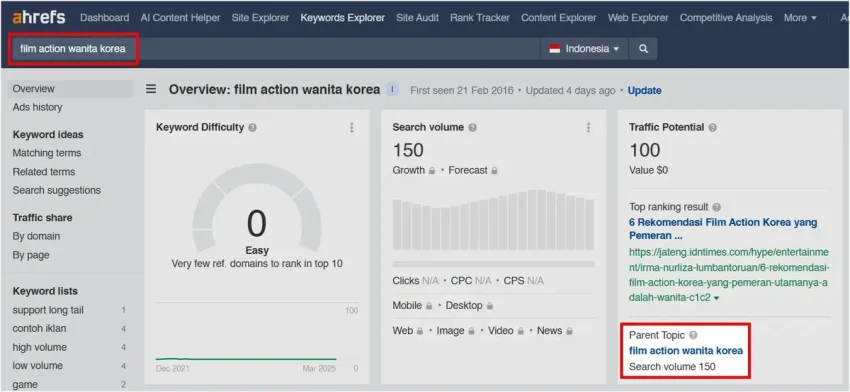Go to Site Explorer
Viewport: 850px width, 392px height.
pyautogui.click(x=260, y=18)
